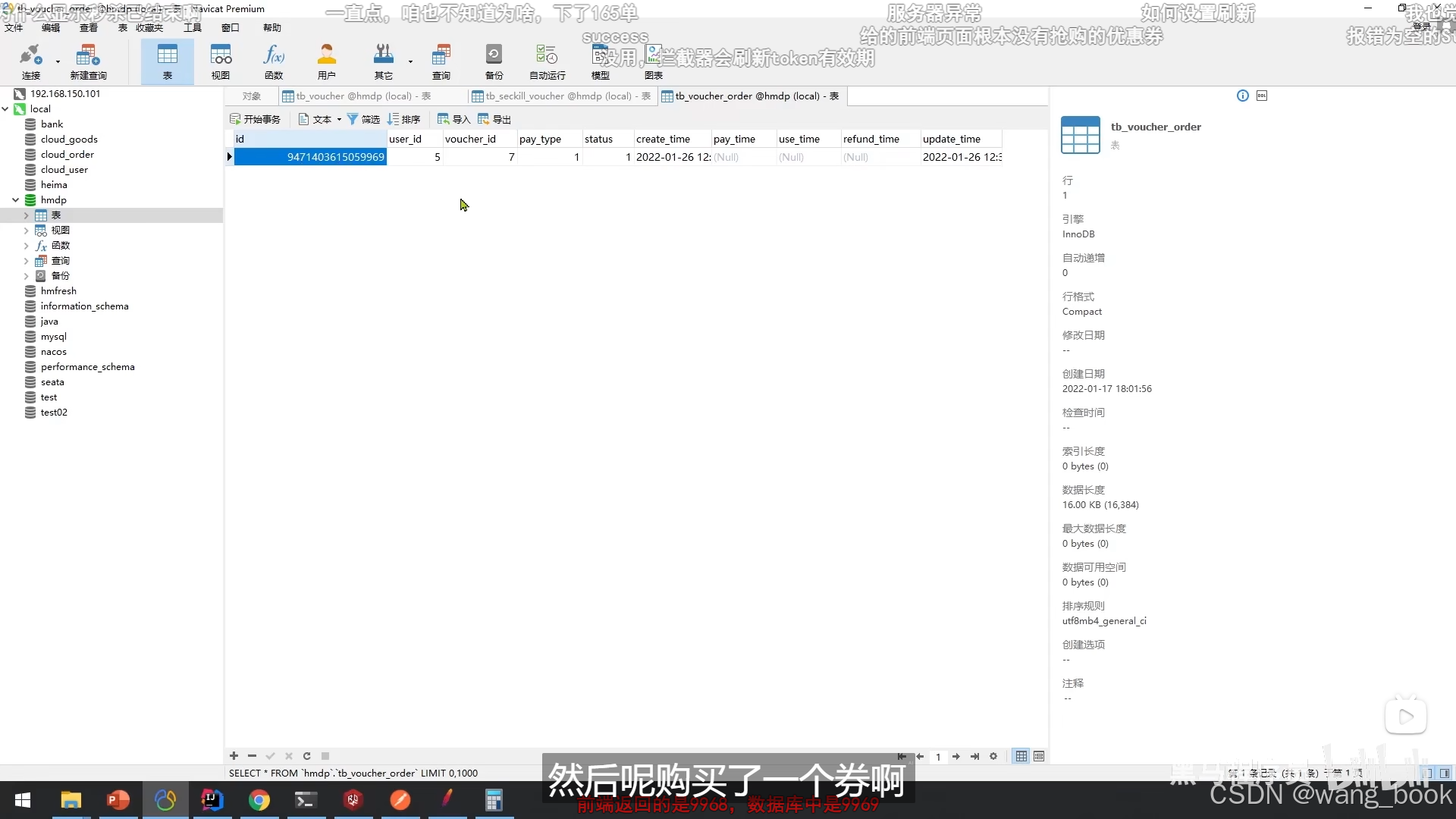Switch to grid view in bottom bar

[1021, 756]
